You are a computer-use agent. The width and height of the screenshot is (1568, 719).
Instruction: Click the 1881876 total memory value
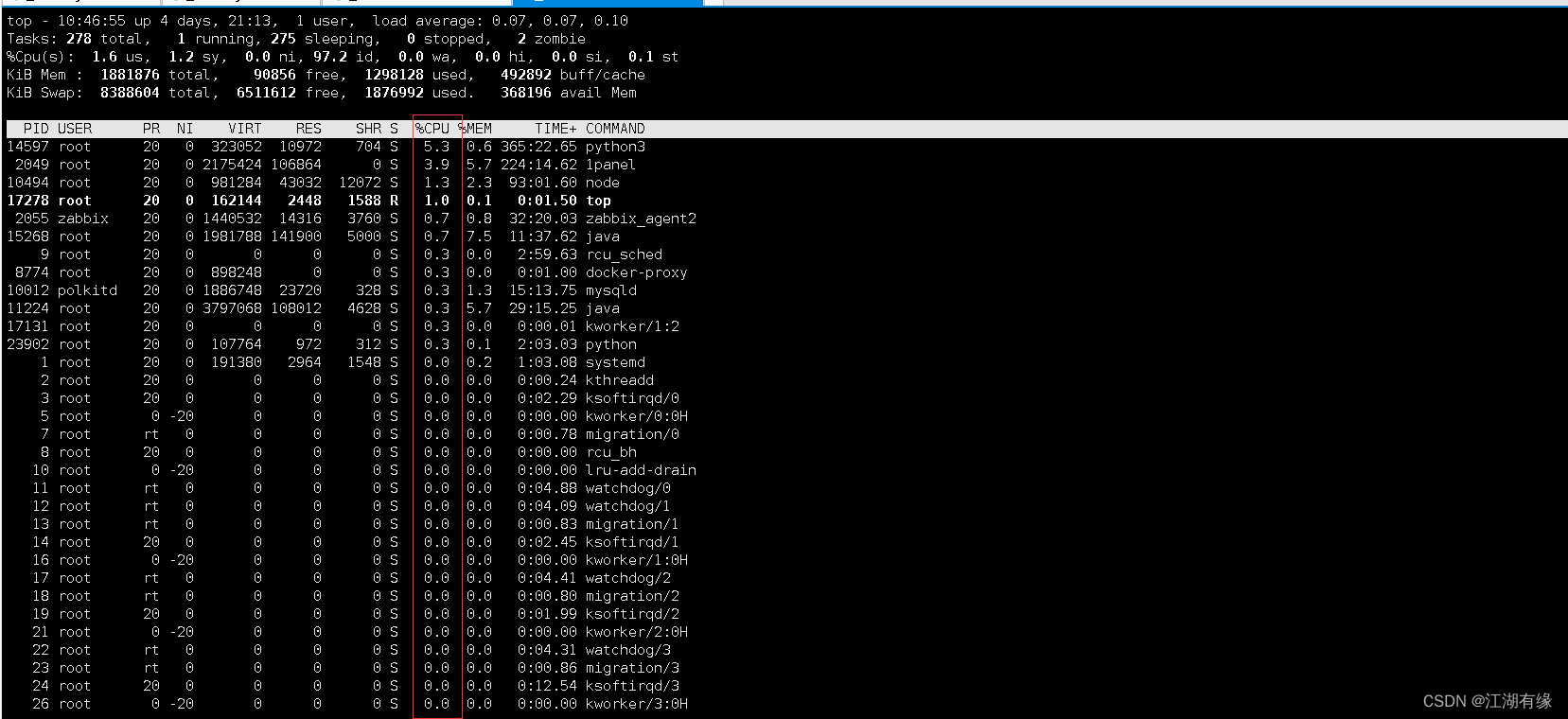(130, 75)
